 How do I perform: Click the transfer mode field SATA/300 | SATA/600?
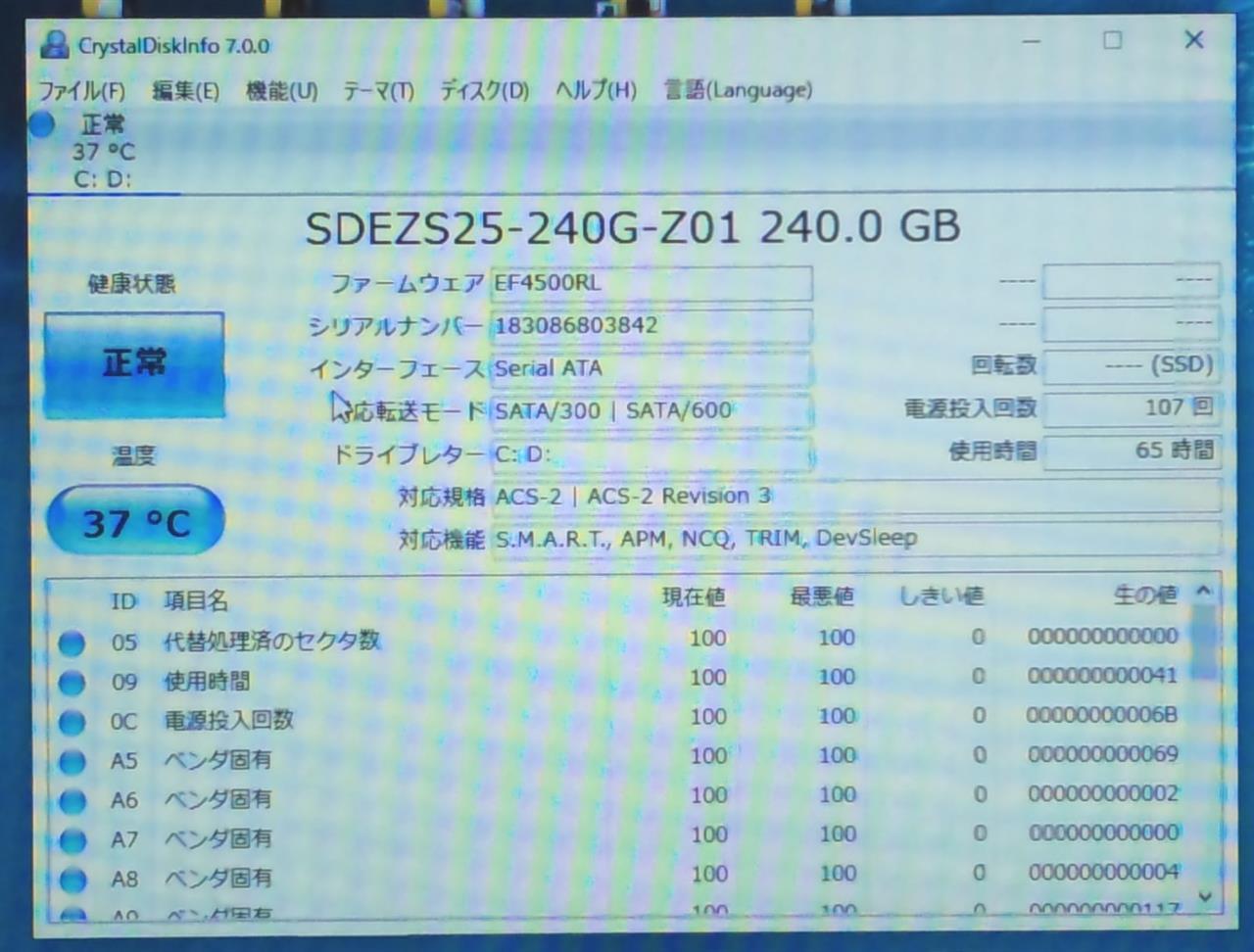651,410
